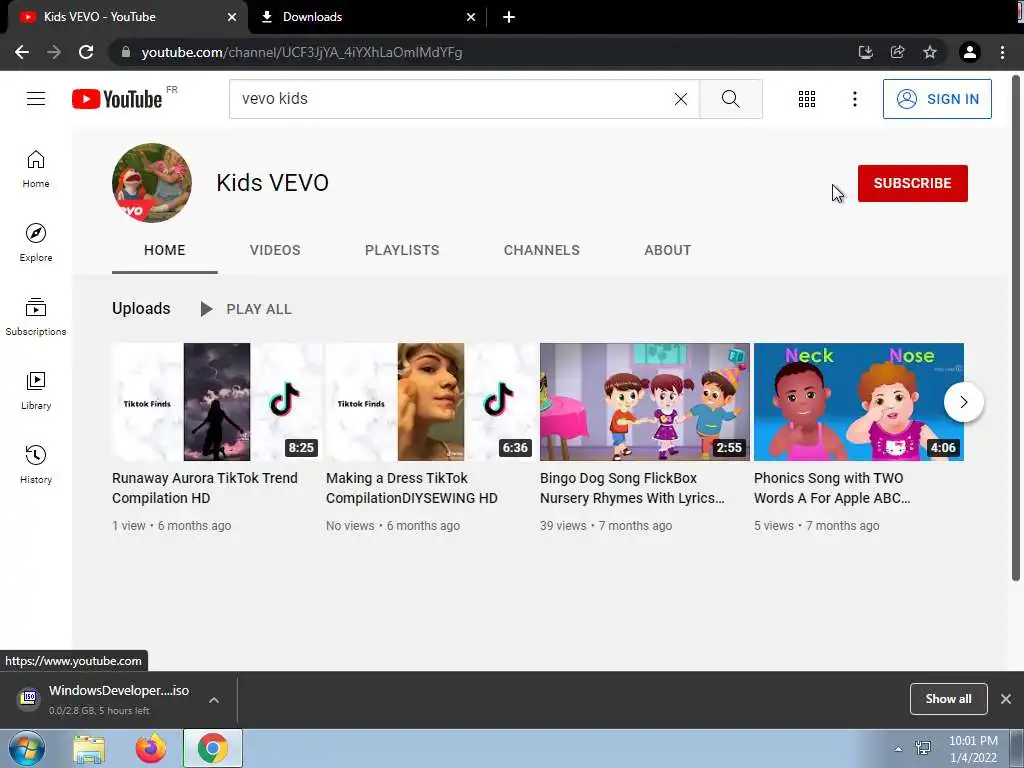1024x768 pixels.
Task: Play the Bingo Dog Song thumbnail 2:55
Action: point(645,402)
